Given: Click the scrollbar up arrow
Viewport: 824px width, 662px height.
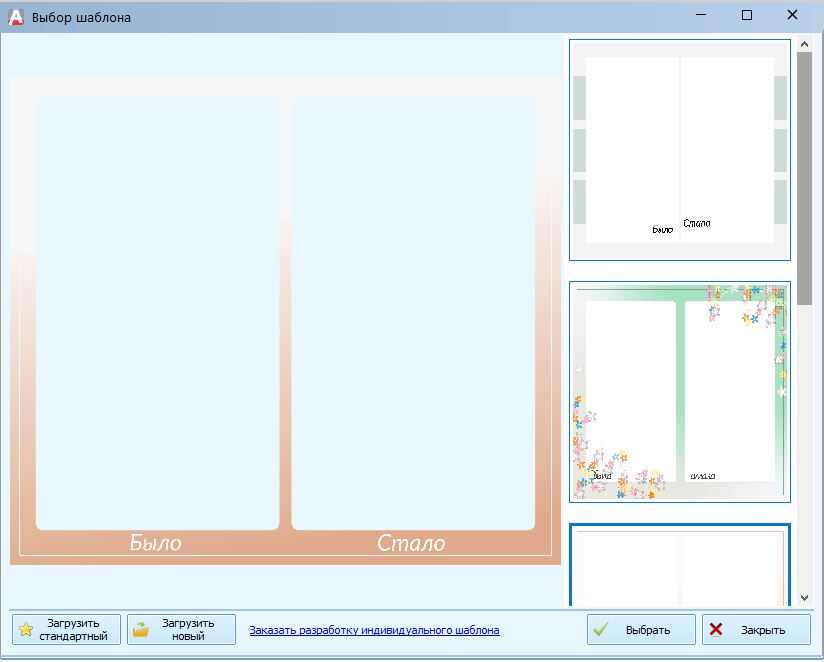Looking at the screenshot, I should pos(804,44).
